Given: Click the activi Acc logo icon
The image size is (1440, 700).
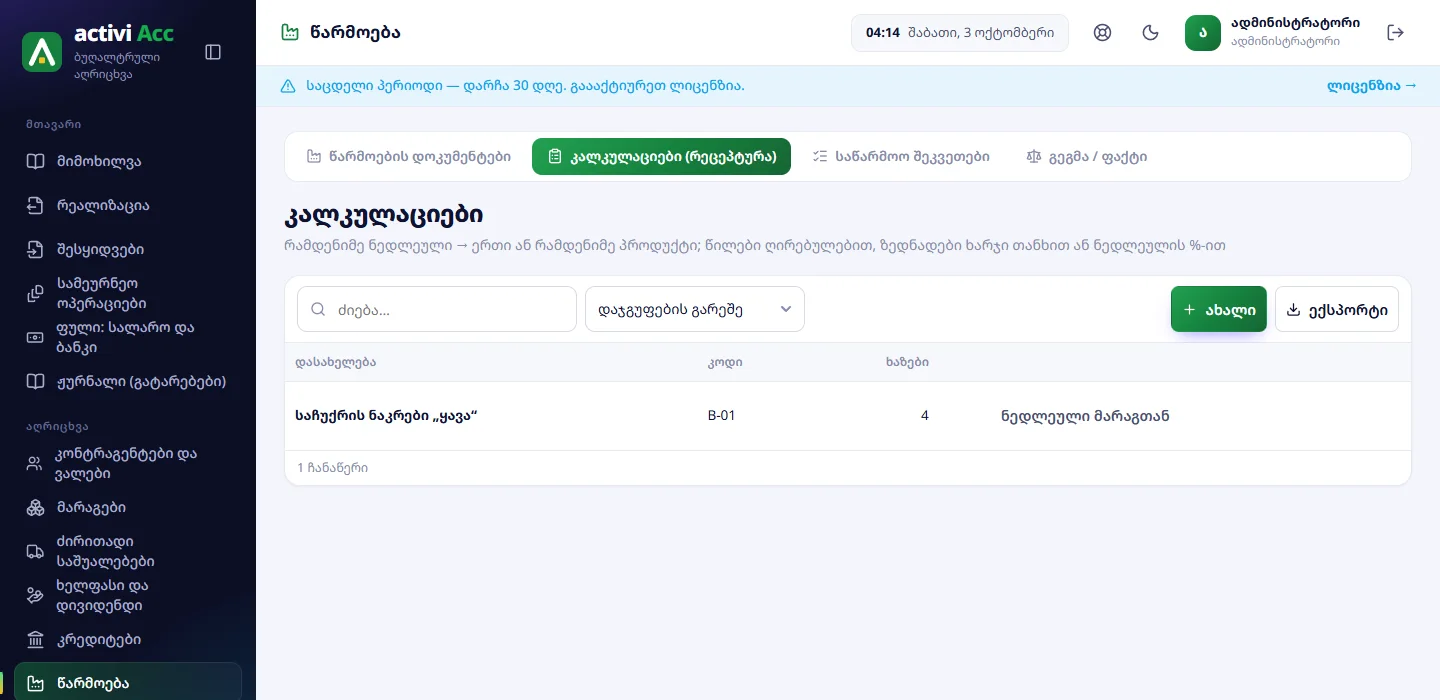Looking at the screenshot, I should click(x=42, y=52).
